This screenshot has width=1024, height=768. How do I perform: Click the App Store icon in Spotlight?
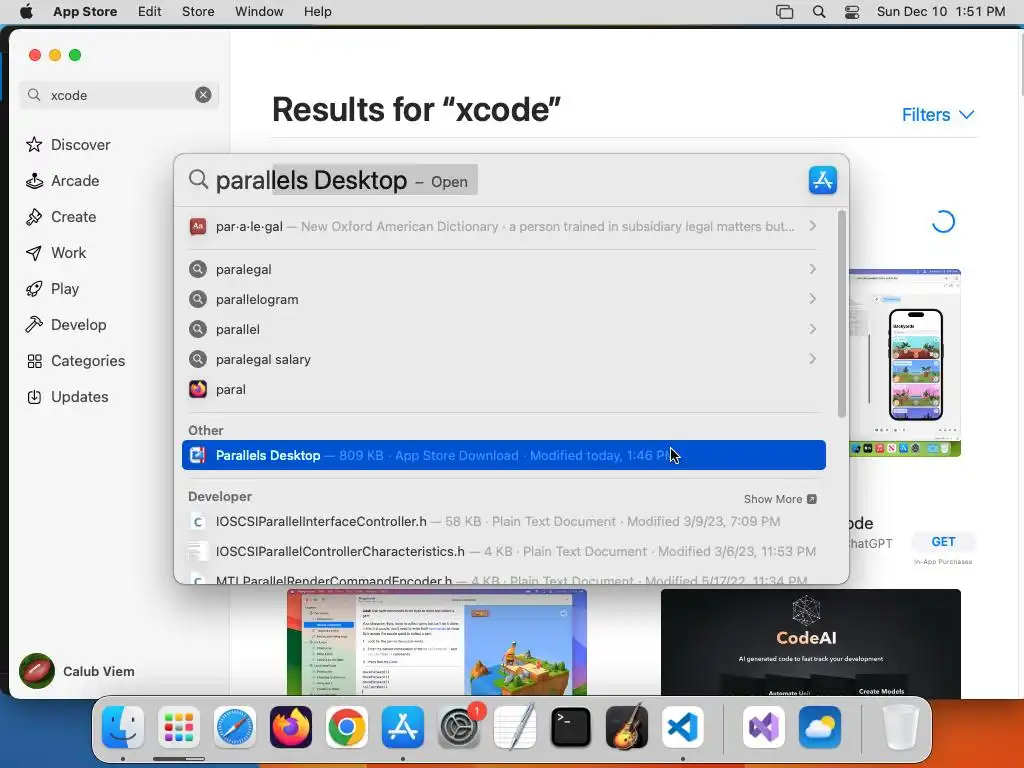coord(822,180)
